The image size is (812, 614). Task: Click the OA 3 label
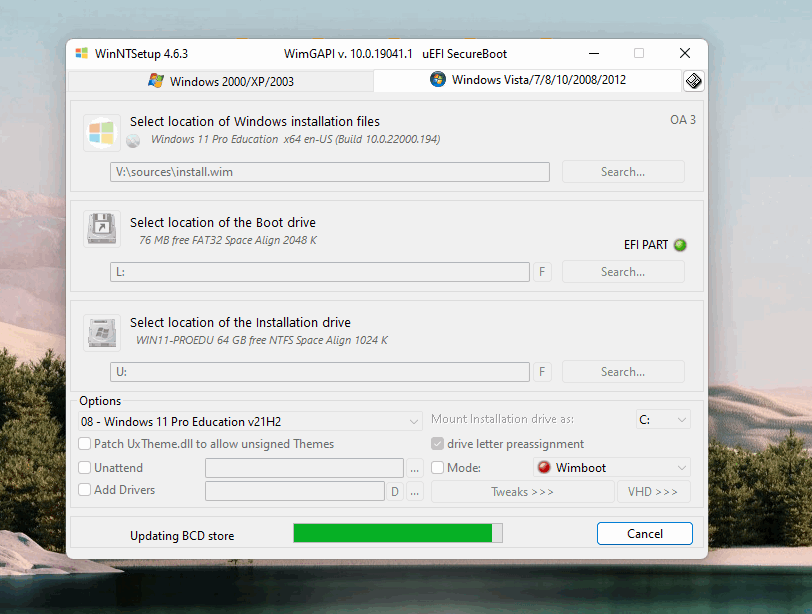click(x=683, y=120)
